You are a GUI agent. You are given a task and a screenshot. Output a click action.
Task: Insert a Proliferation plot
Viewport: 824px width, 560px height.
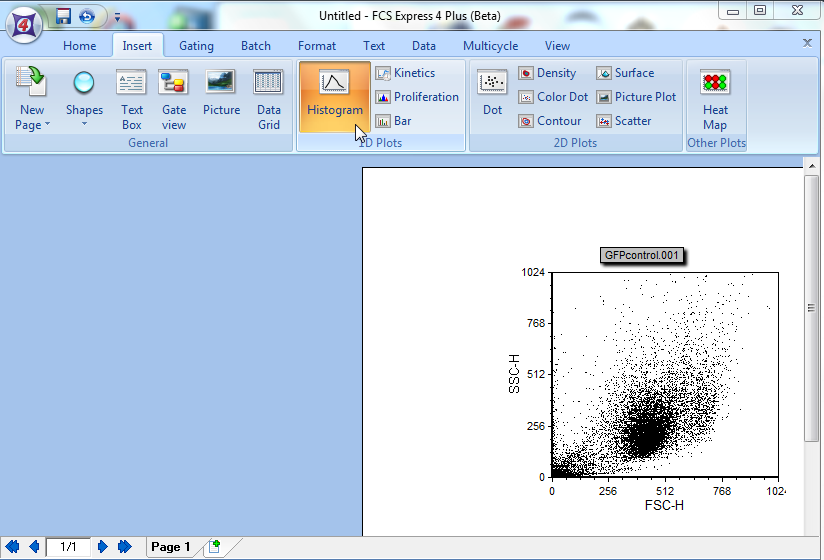tap(417, 97)
